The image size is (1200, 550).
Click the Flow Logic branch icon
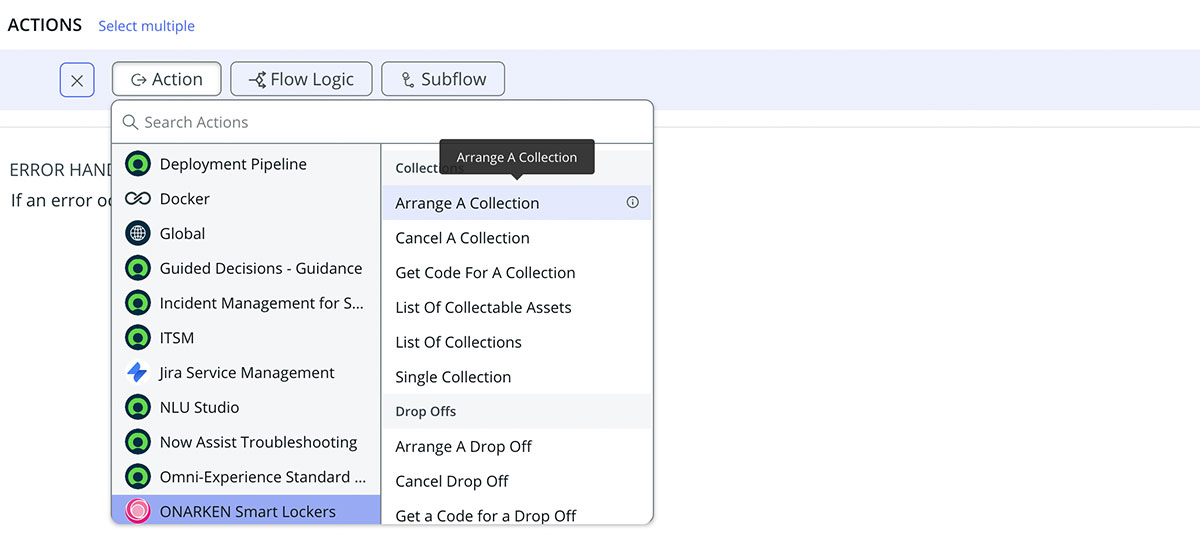coord(257,80)
